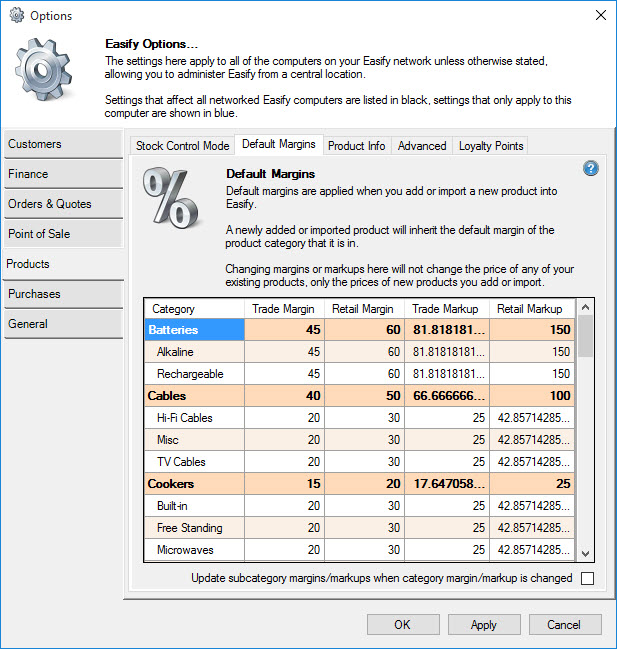Select the Batteries category row

pos(360,330)
